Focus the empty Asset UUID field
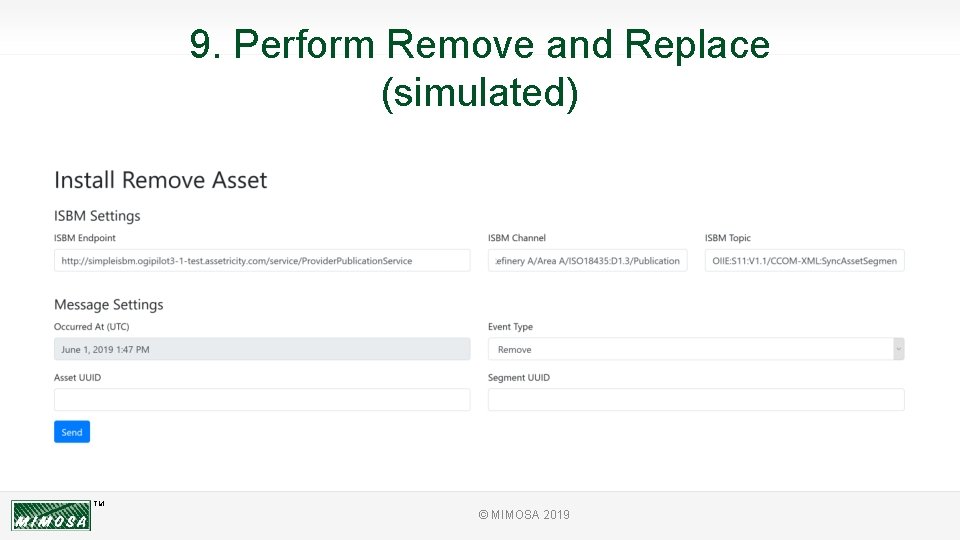960x540 pixels. point(262,399)
